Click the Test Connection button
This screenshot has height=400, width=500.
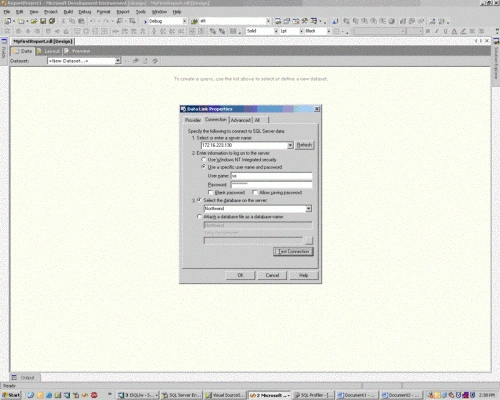[x=293, y=252]
